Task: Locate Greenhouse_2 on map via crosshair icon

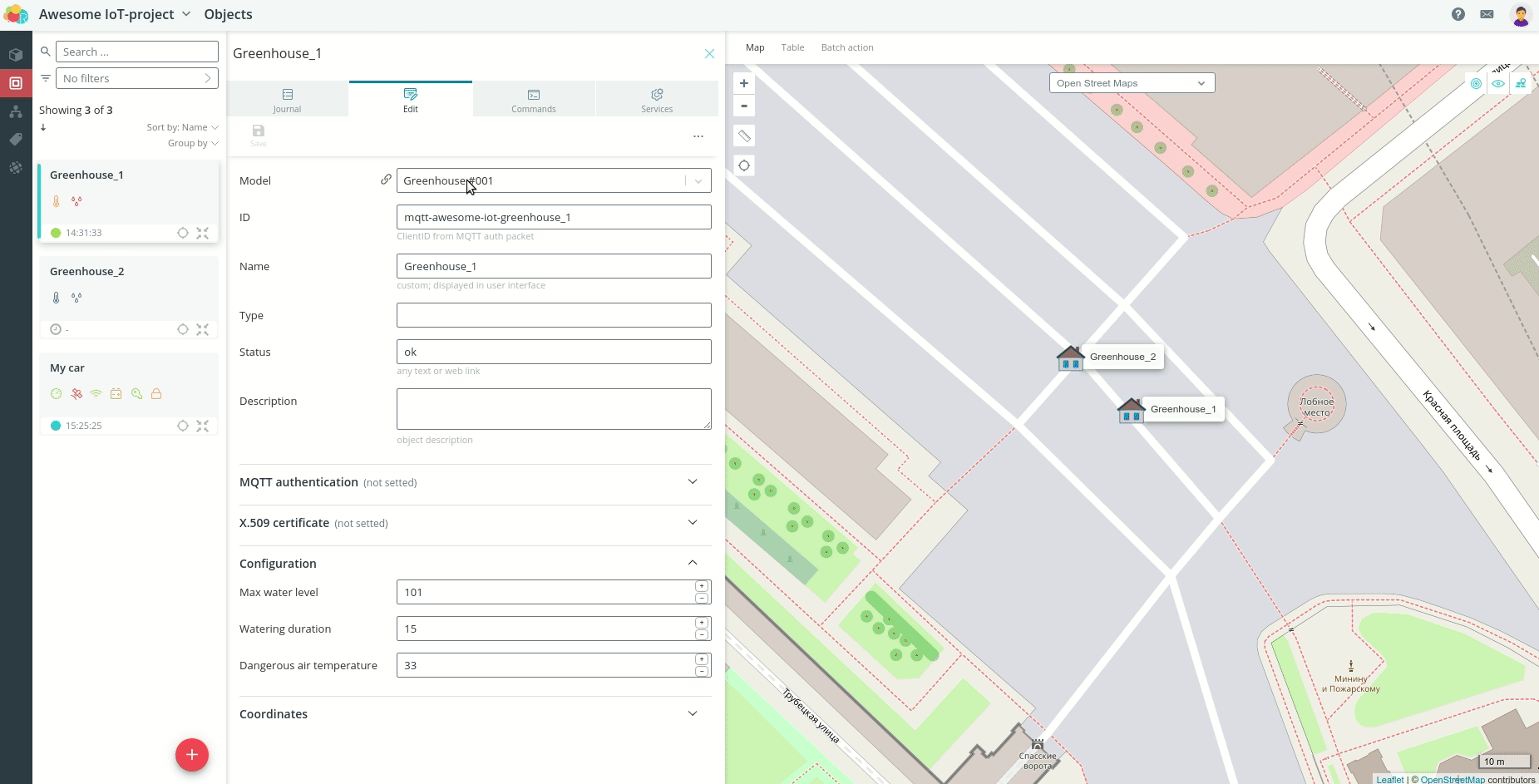Action: coord(183,329)
